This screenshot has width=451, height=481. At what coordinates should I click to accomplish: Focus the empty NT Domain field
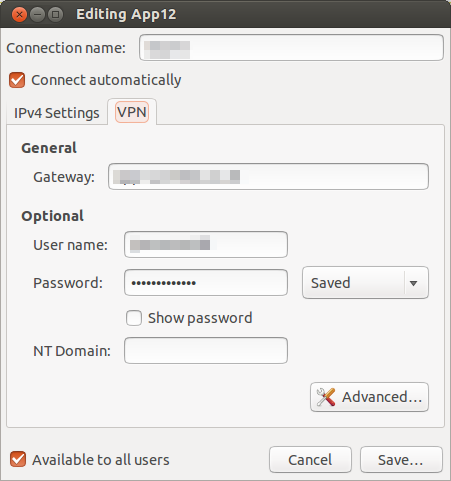pos(206,351)
